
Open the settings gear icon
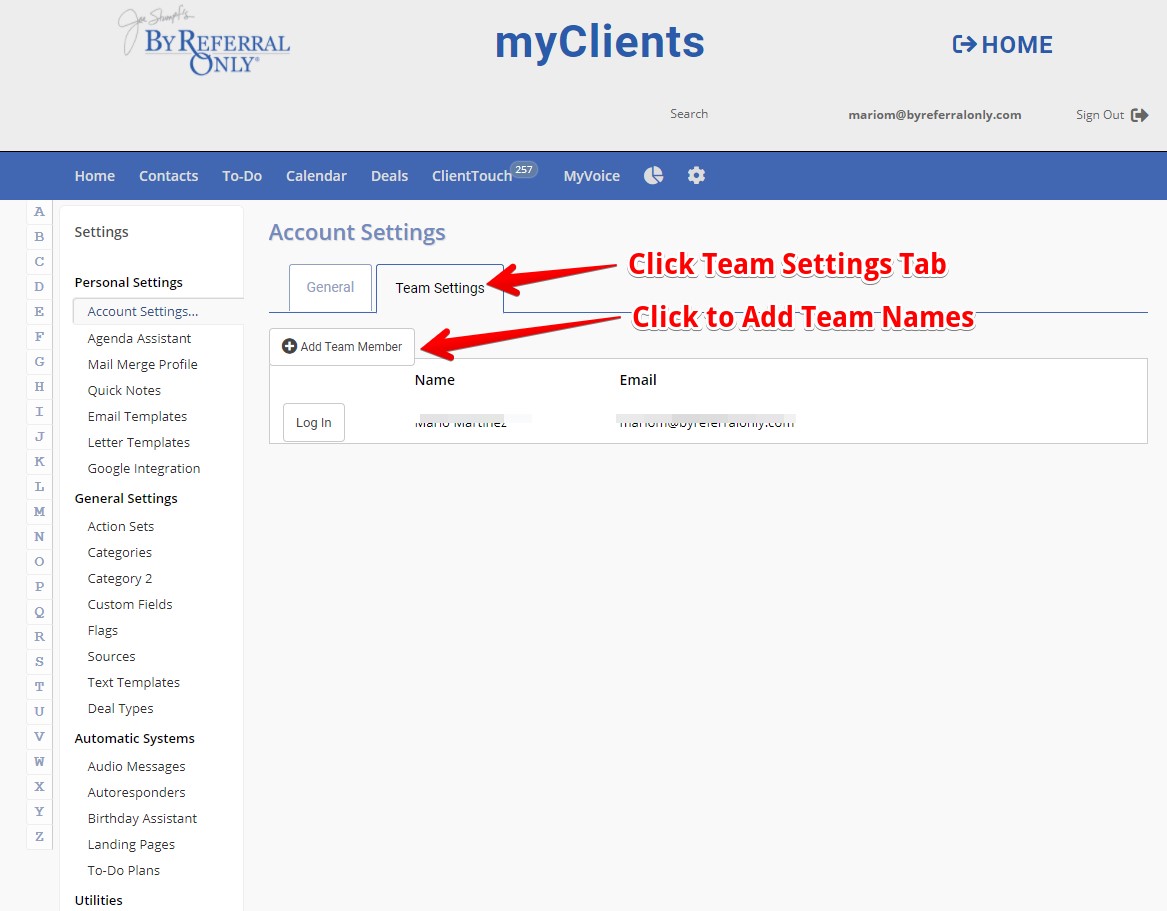point(696,176)
